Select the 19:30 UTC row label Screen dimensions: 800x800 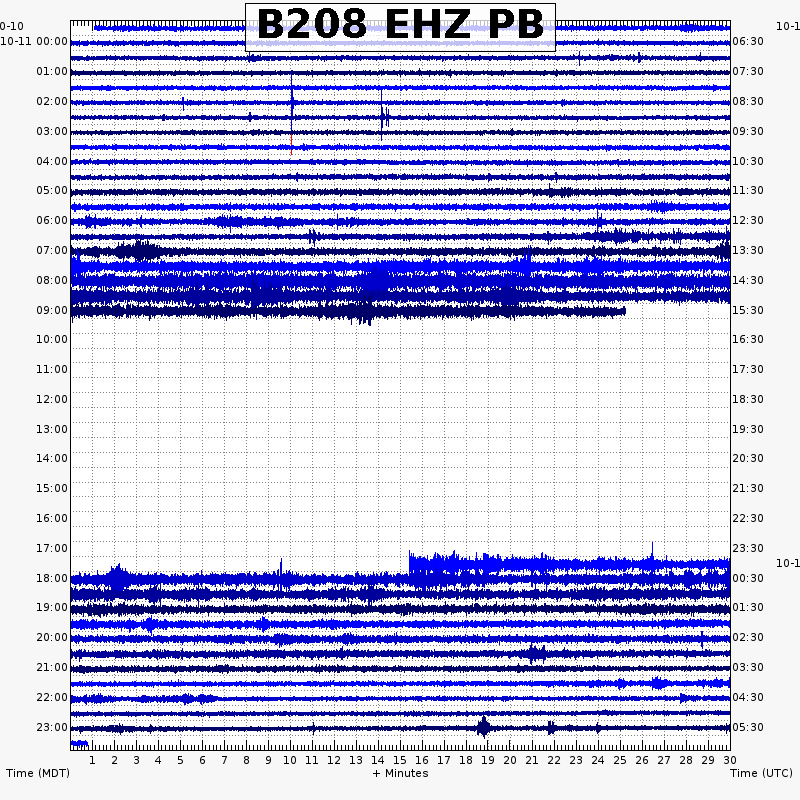(x=748, y=429)
